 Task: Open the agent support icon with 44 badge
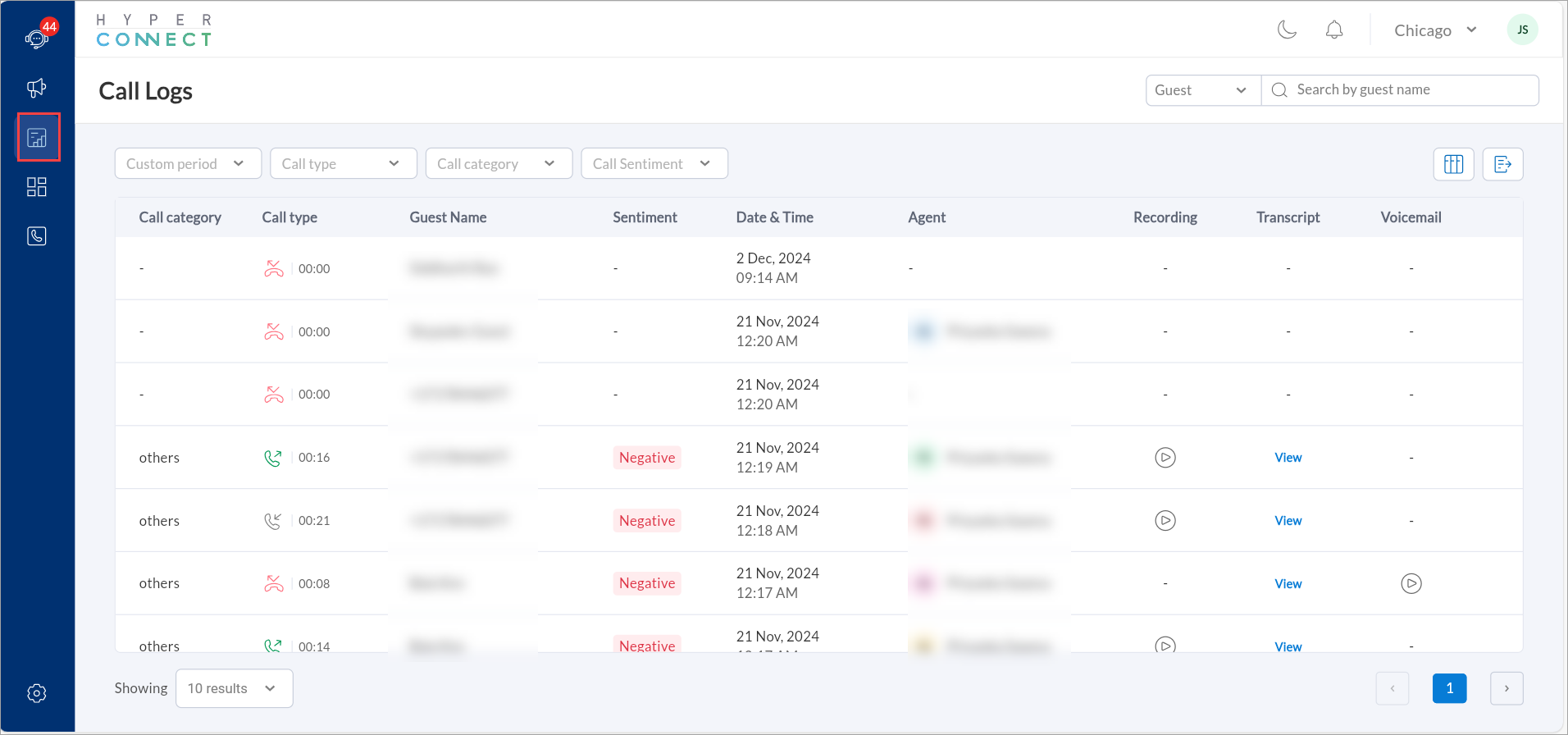[37, 37]
